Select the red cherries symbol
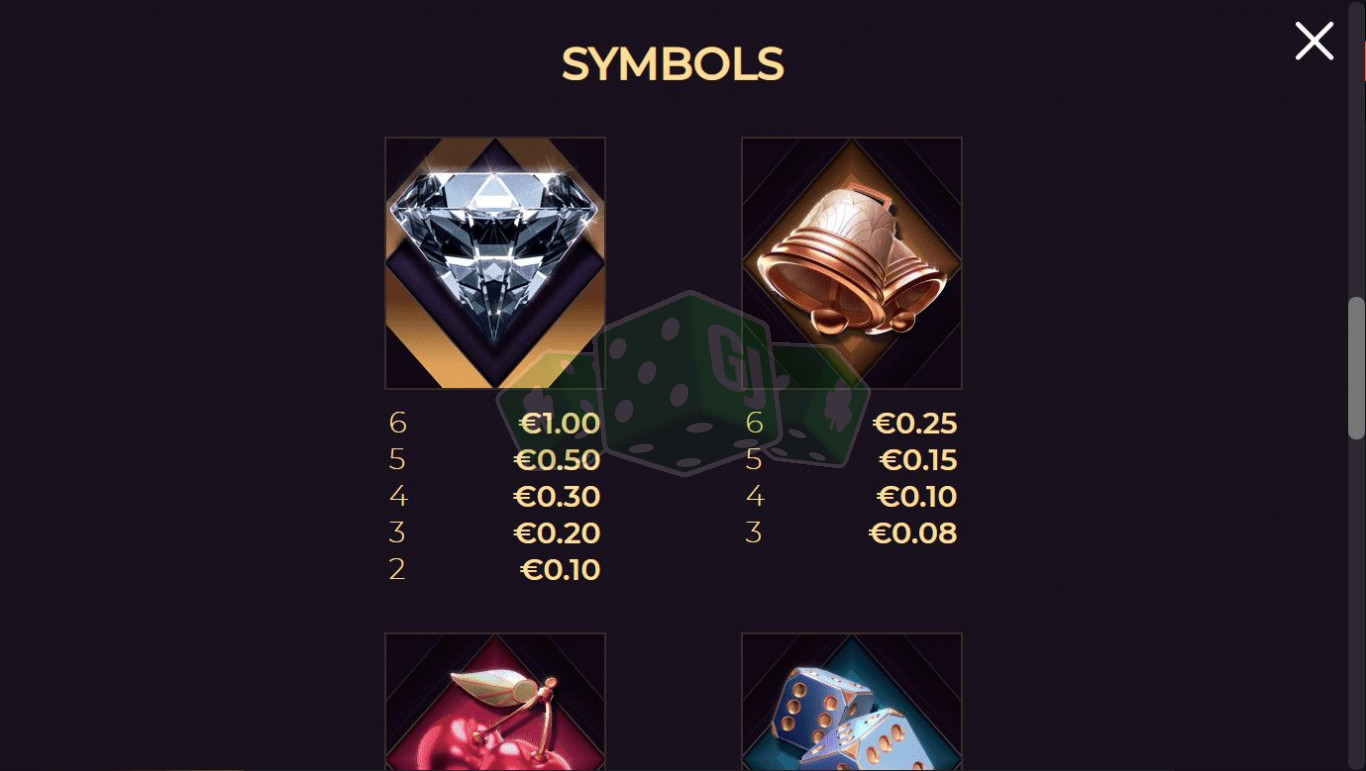The image size is (1366, 771). (x=495, y=702)
